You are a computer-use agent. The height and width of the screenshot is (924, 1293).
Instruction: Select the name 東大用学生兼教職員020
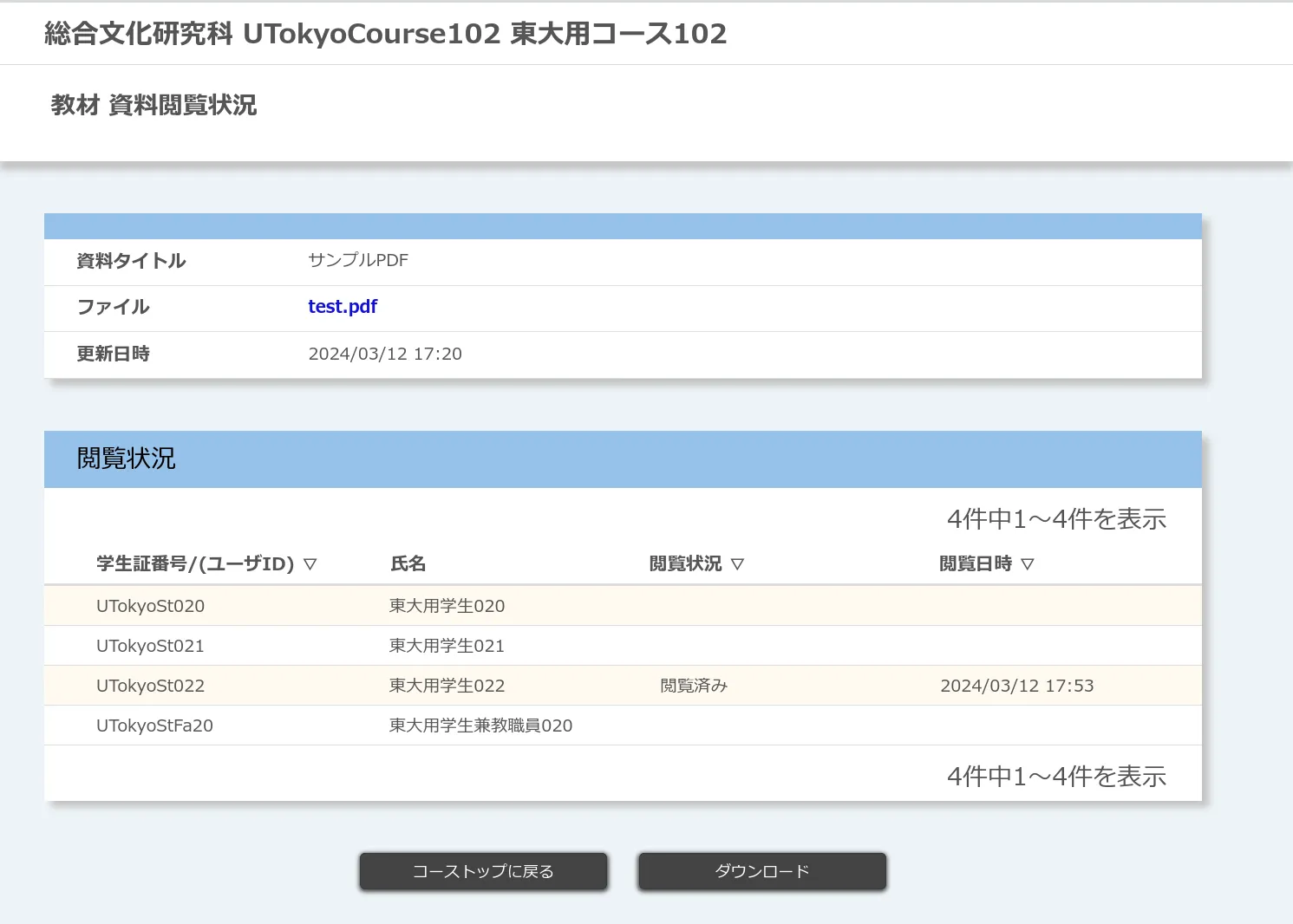tap(480, 726)
